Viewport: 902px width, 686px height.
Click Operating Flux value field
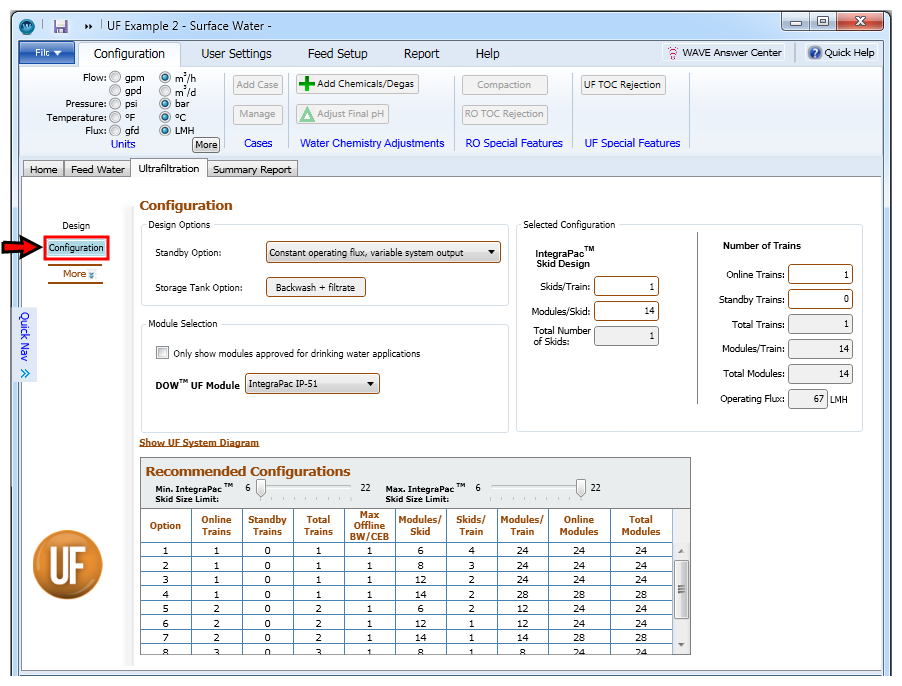(x=807, y=398)
